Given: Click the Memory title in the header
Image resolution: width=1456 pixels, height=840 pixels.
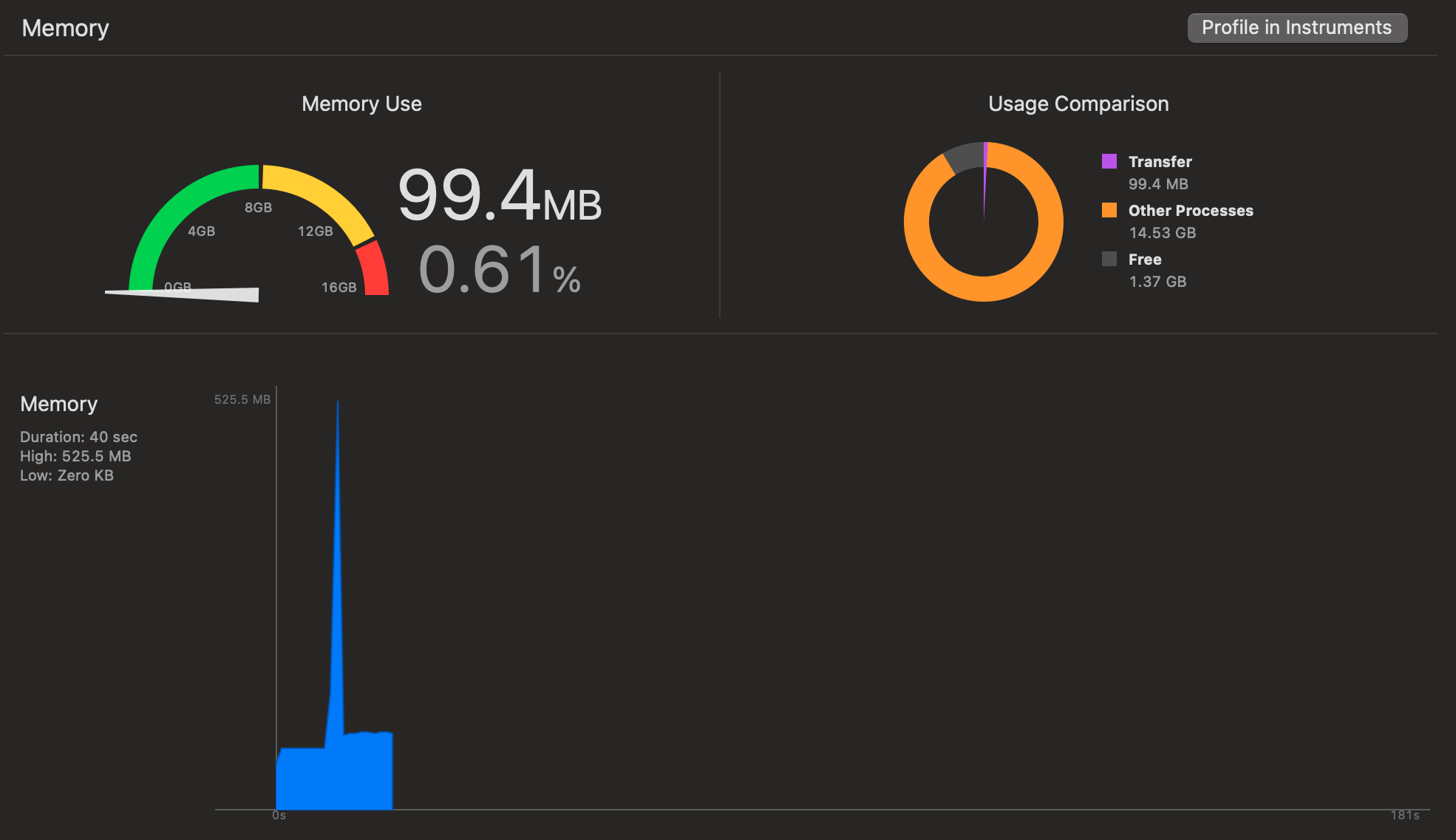Looking at the screenshot, I should (65, 27).
